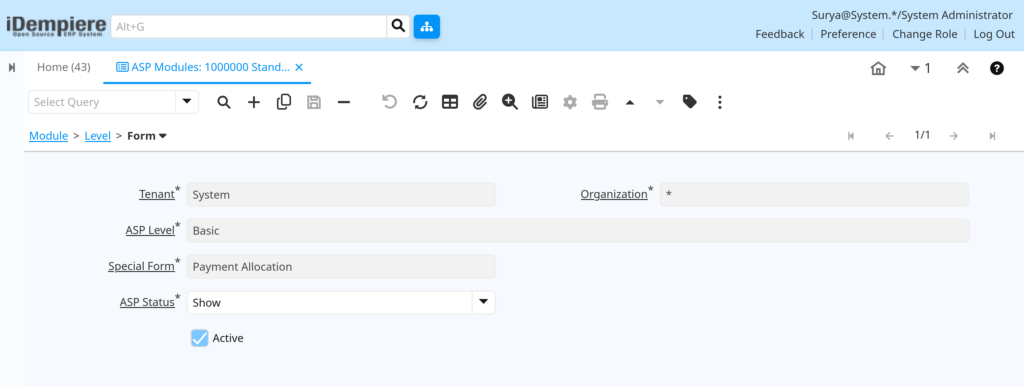Go to the Module breadcrumb link
The image size is (1024, 387).
48,136
